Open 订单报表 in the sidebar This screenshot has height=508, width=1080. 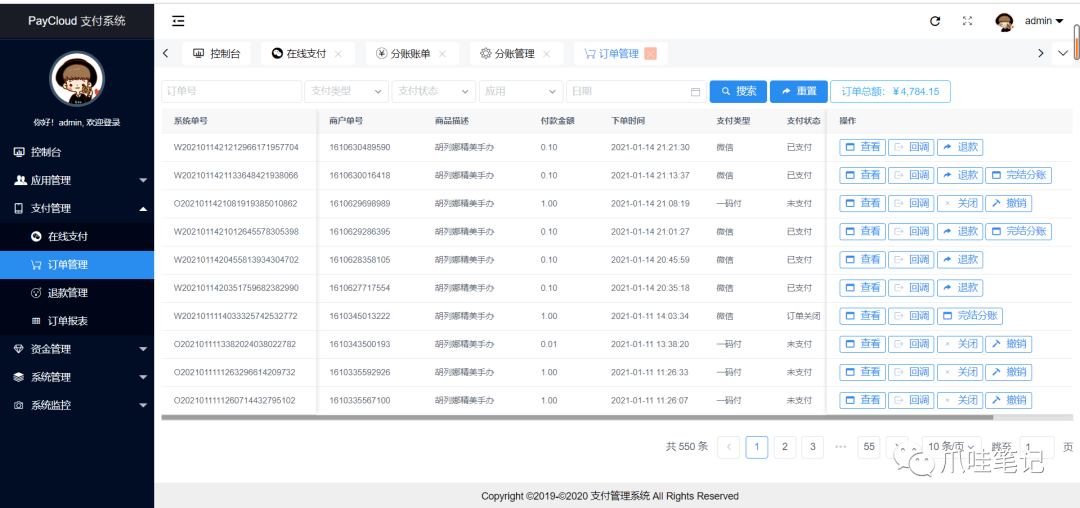coord(77,321)
